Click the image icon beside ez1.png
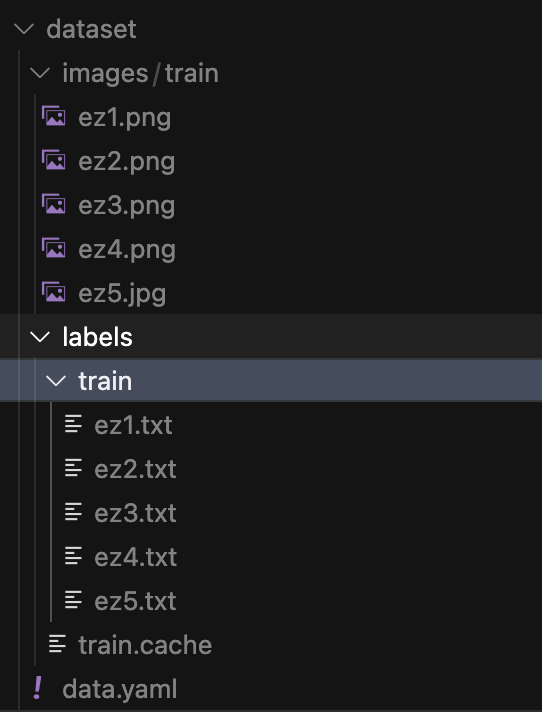This screenshot has height=712, width=542. click(54, 116)
